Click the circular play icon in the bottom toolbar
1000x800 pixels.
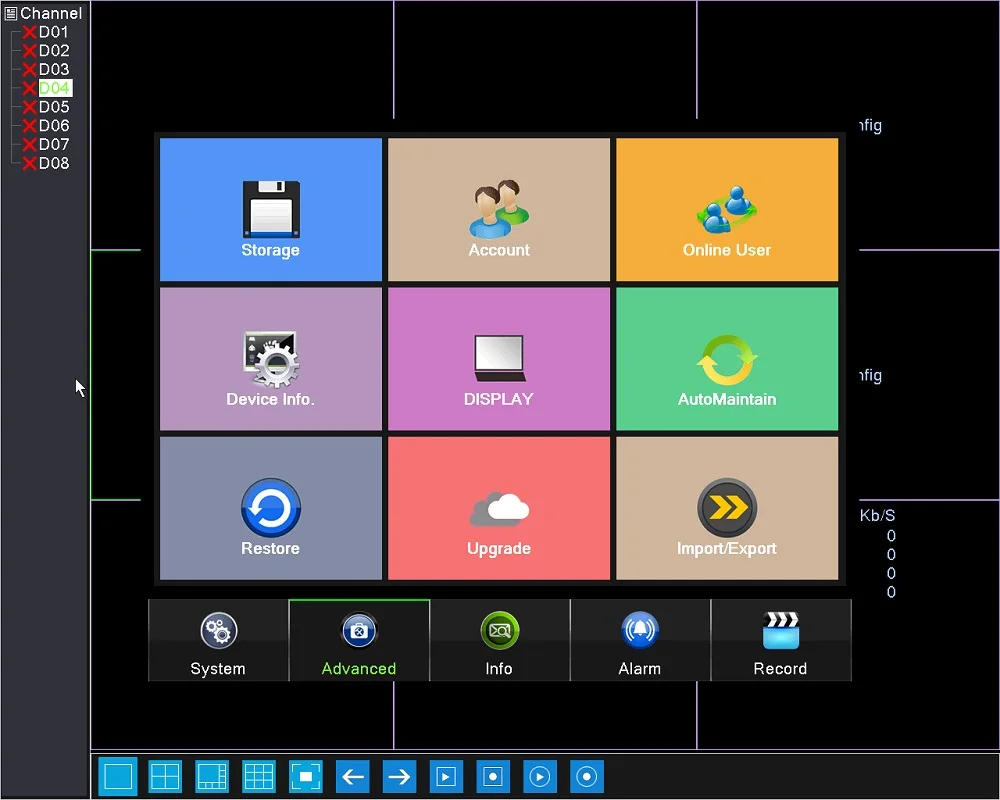coord(540,776)
